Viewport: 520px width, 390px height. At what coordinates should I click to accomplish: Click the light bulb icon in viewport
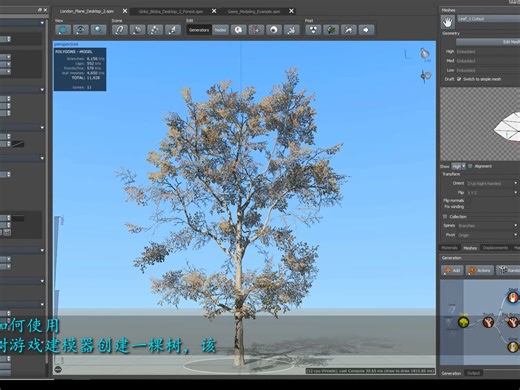pos(425,54)
